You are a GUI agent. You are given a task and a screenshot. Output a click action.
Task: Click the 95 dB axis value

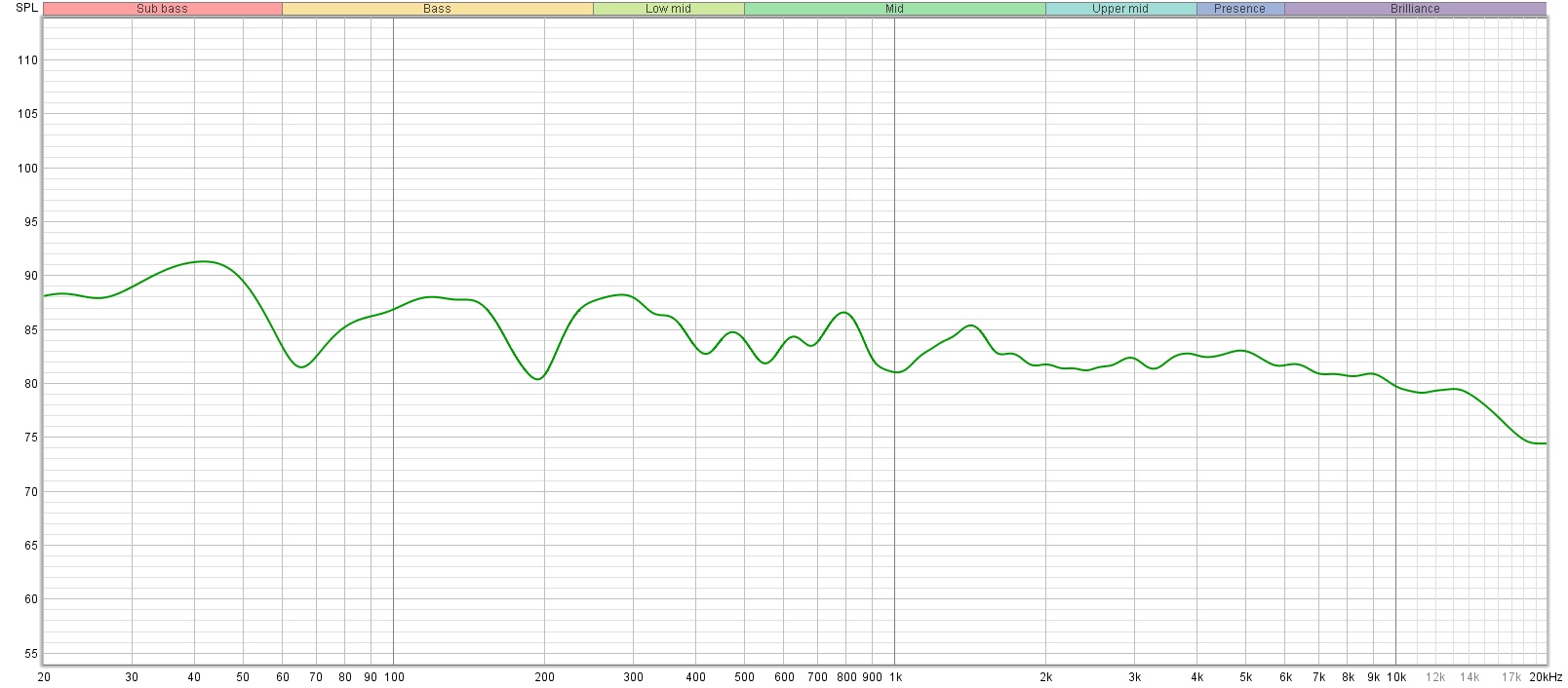pos(31,222)
